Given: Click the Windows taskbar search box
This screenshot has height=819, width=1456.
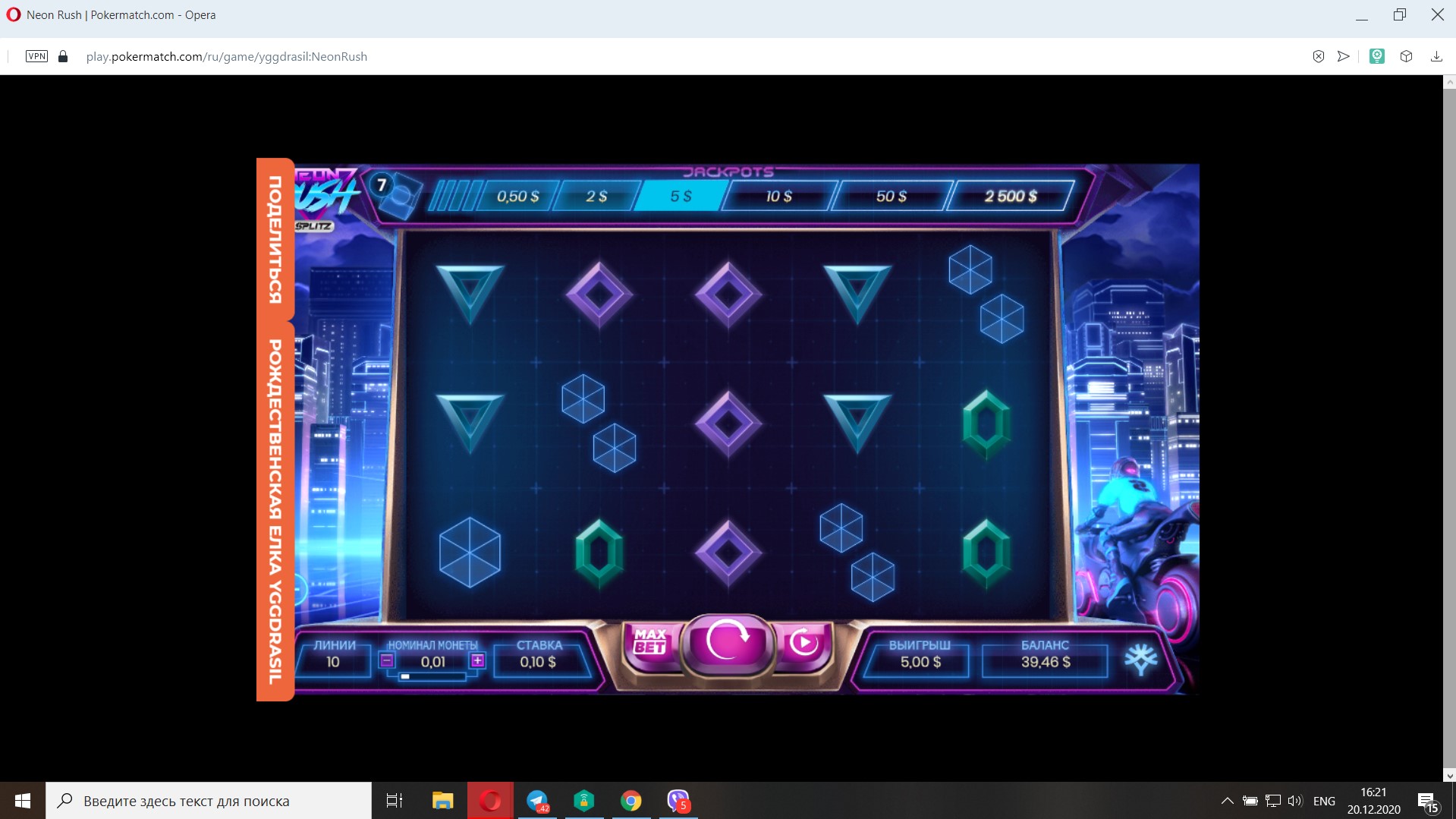Looking at the screenshot, I should tap(209, 801).
